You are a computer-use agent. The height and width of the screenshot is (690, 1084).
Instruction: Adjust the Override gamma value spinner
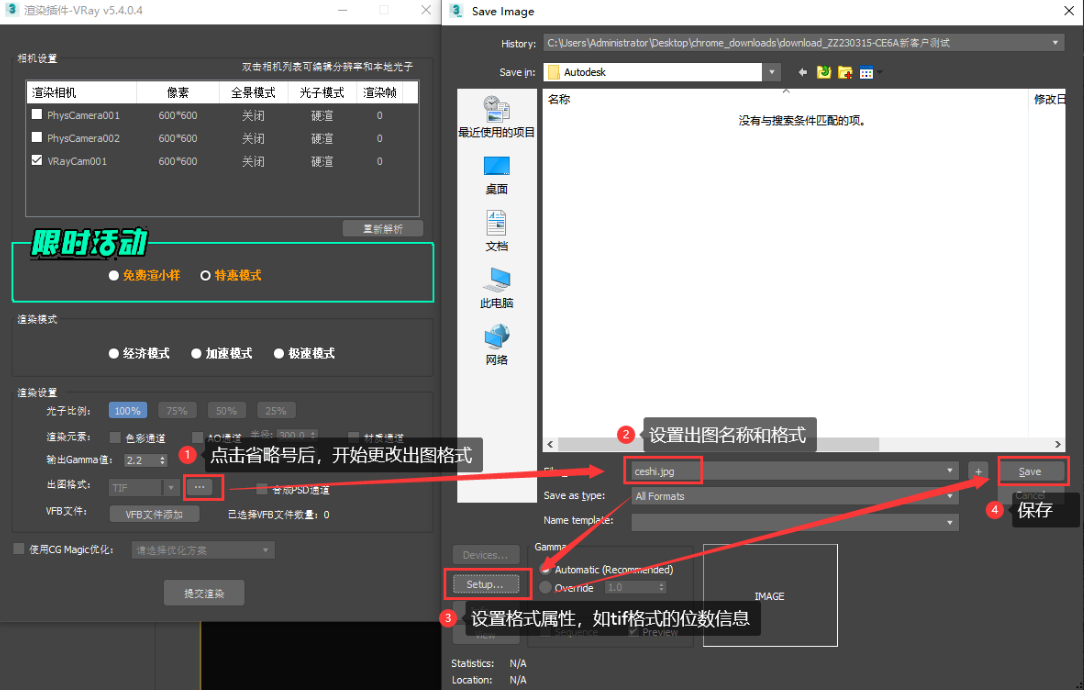662,587
